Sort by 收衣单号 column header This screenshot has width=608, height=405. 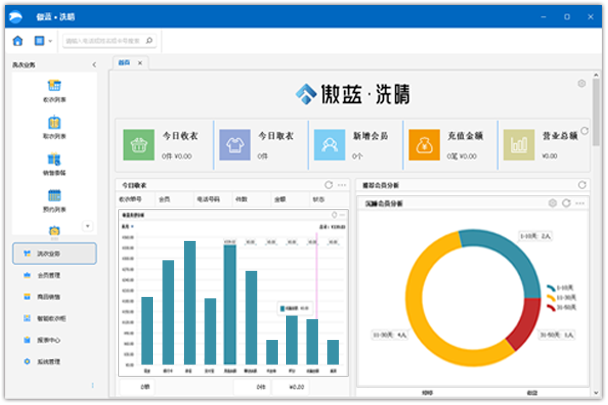[130, 199]
